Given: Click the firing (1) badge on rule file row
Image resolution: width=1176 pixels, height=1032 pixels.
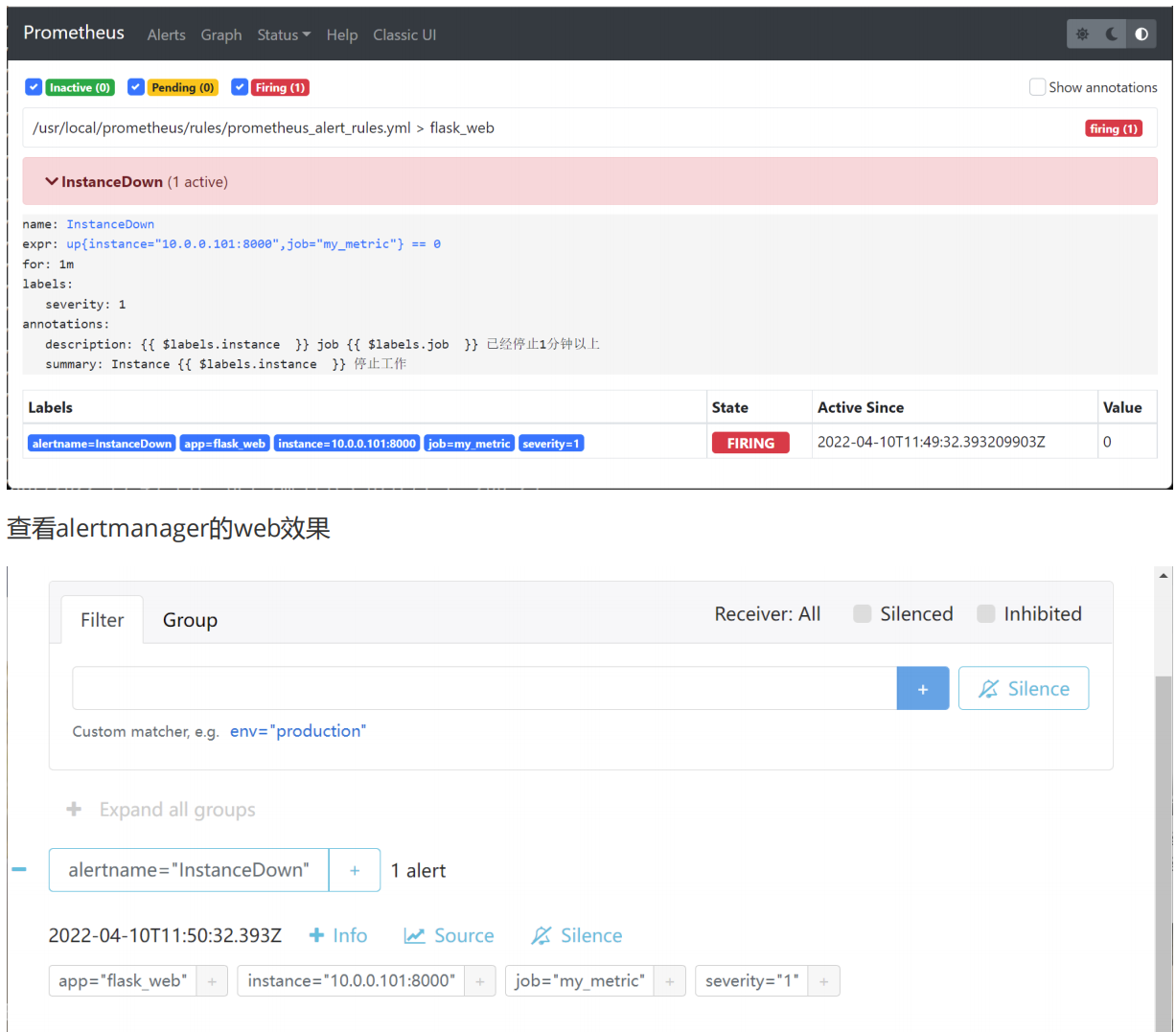Looking at the screenshot, I should pos(1114,128).
